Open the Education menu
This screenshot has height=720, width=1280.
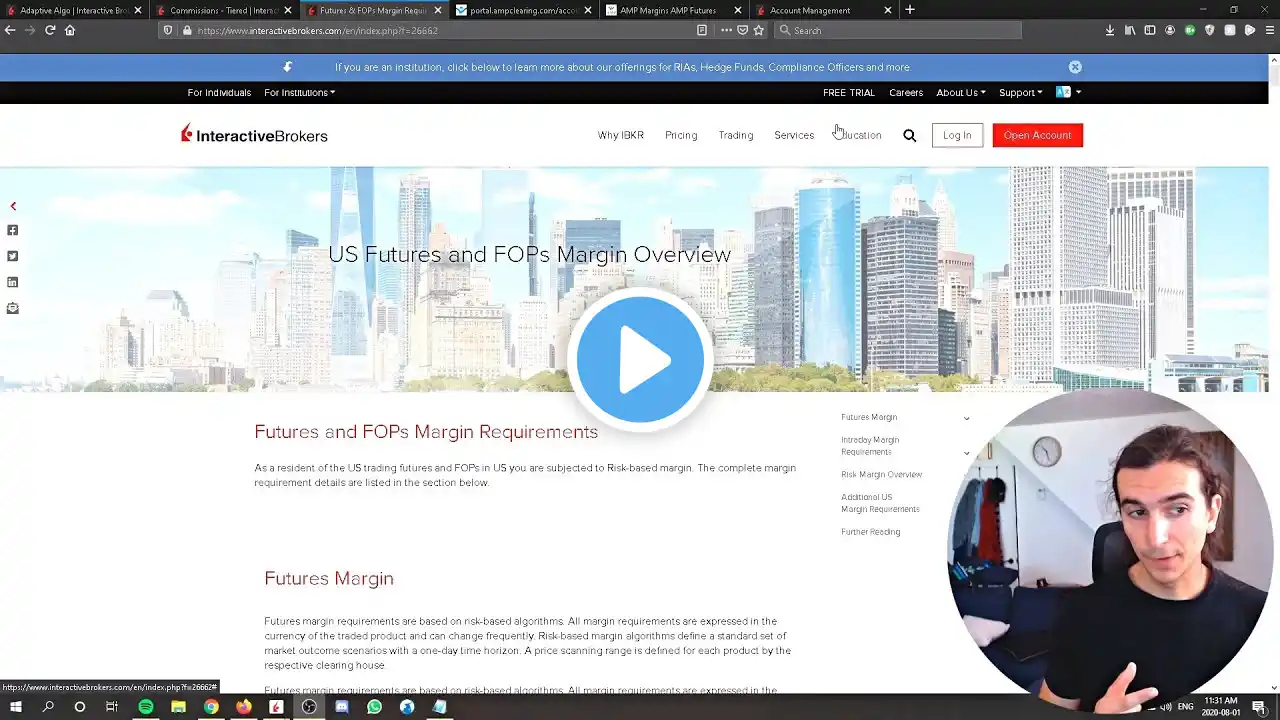(859, 135)
